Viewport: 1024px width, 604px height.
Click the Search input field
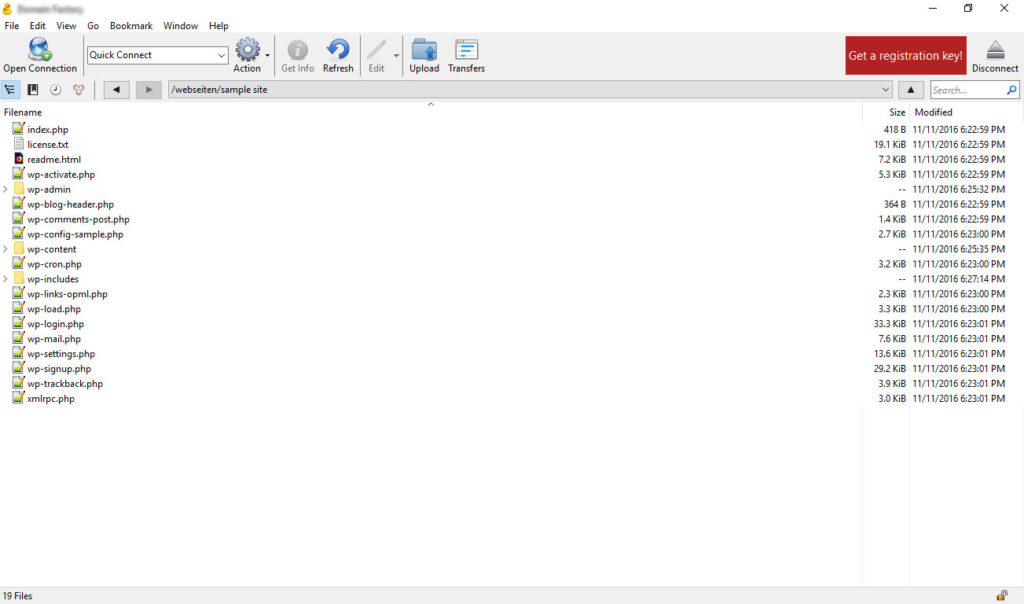(x=966, y=90)
